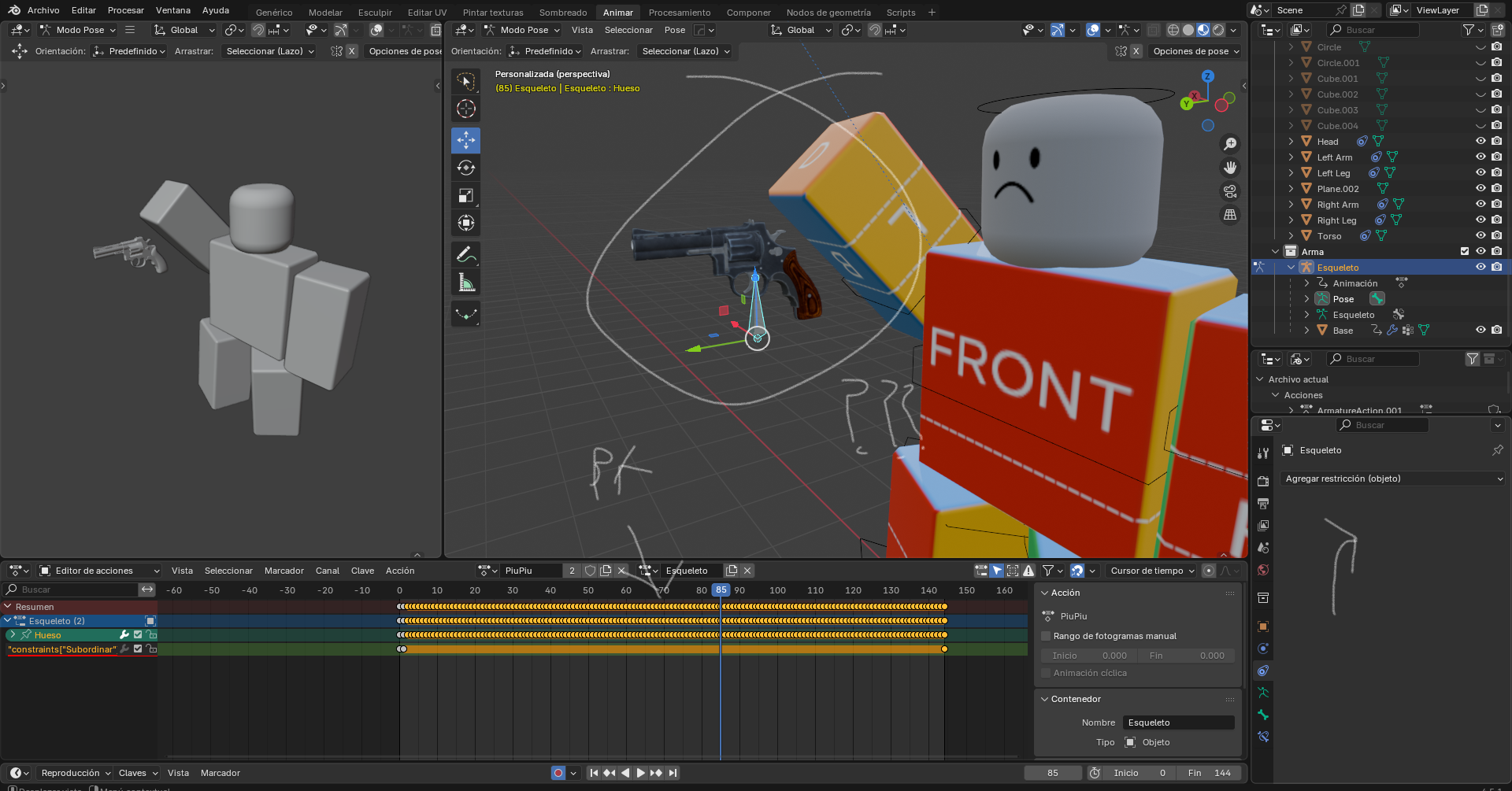Viewport: 1512px width, 791px height.
Task: Select the Rotate tool
Action: click(466, 168)
